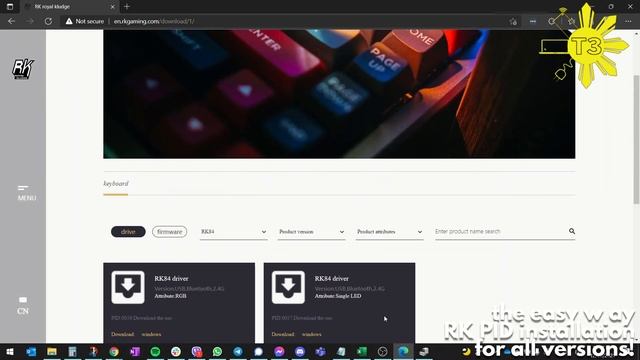Open File Explorer from the taskbar
Image resolution: width=640 pixels, height=360 pixels.
(52, 351)
